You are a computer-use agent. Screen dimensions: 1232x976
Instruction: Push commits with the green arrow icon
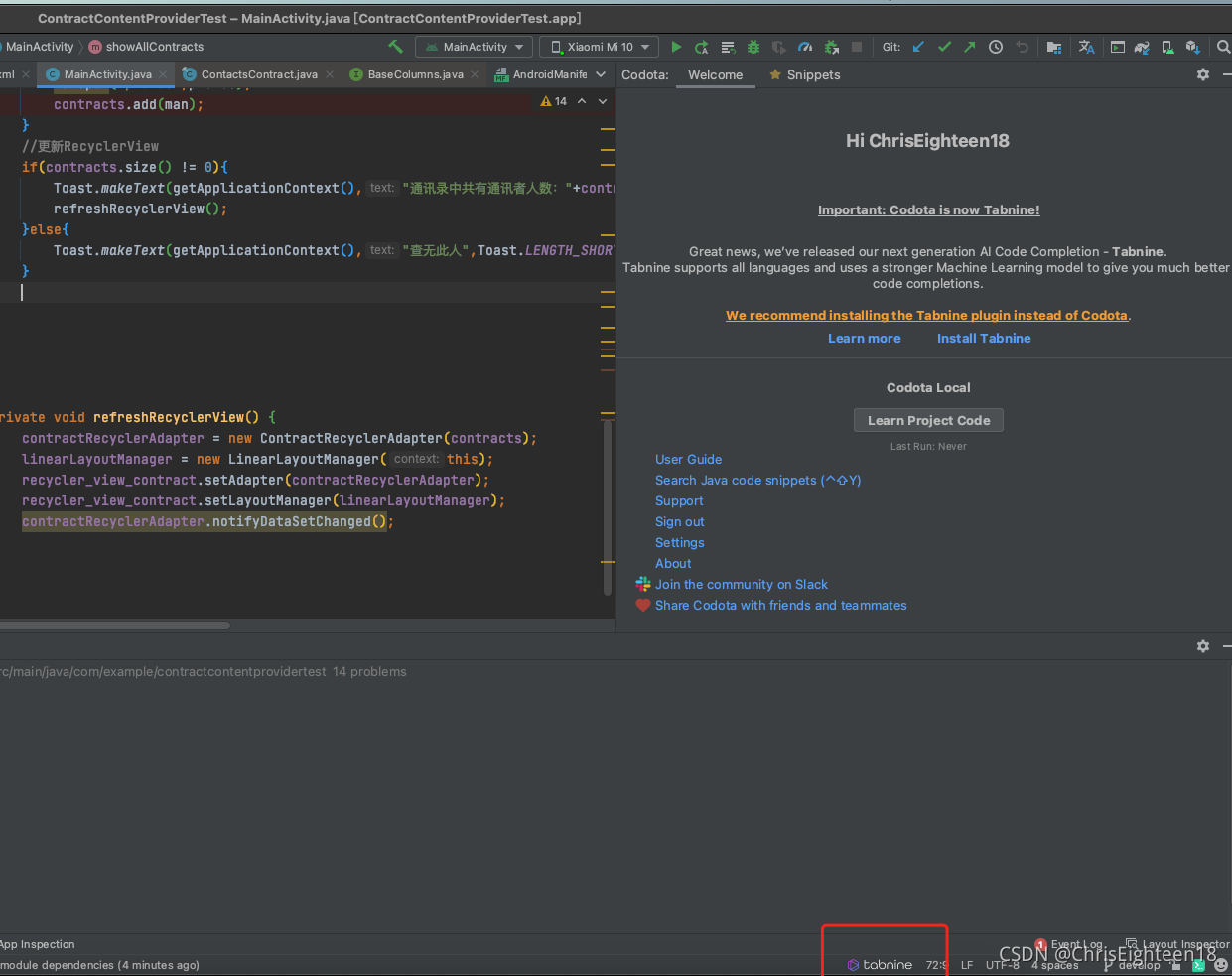[970, 46]
